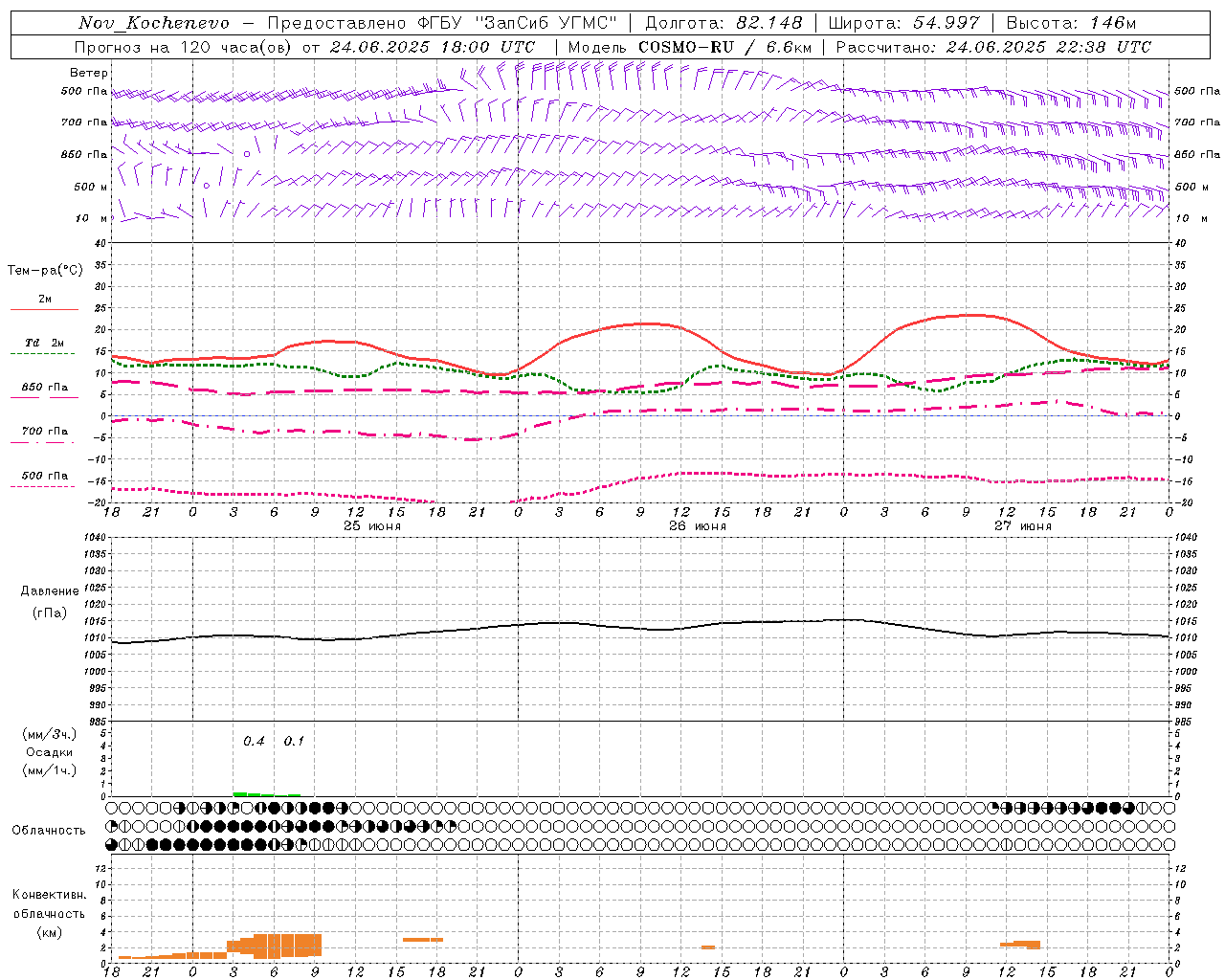Click the model name COSMO-RU / 6.6км
Viewport: 1225px width, 980px height.
(725, 47)
